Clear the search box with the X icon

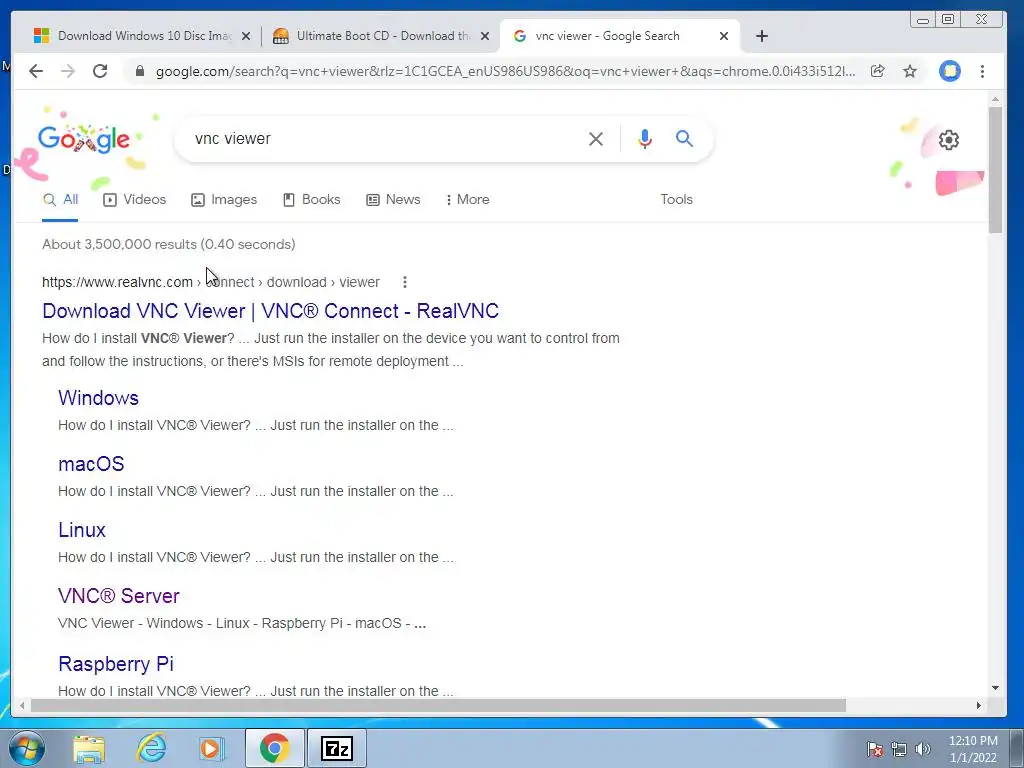tap(596, 138)
